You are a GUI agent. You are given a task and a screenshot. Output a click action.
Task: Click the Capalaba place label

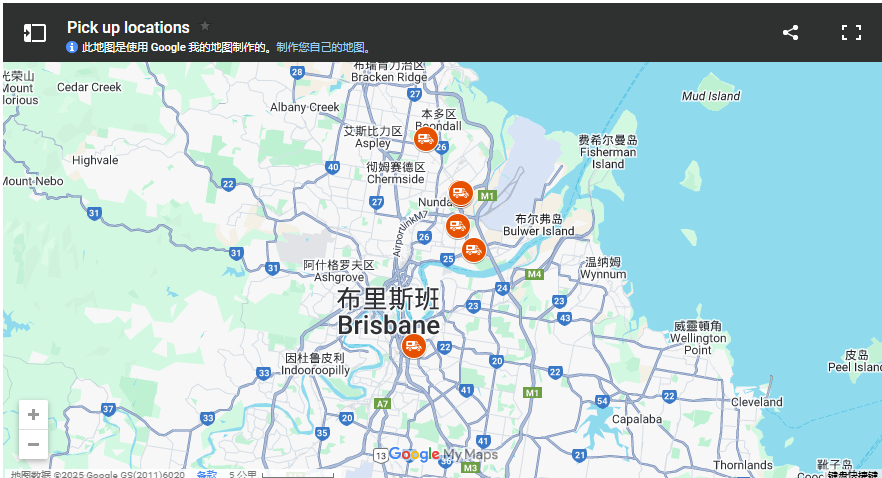click(637, 420)
